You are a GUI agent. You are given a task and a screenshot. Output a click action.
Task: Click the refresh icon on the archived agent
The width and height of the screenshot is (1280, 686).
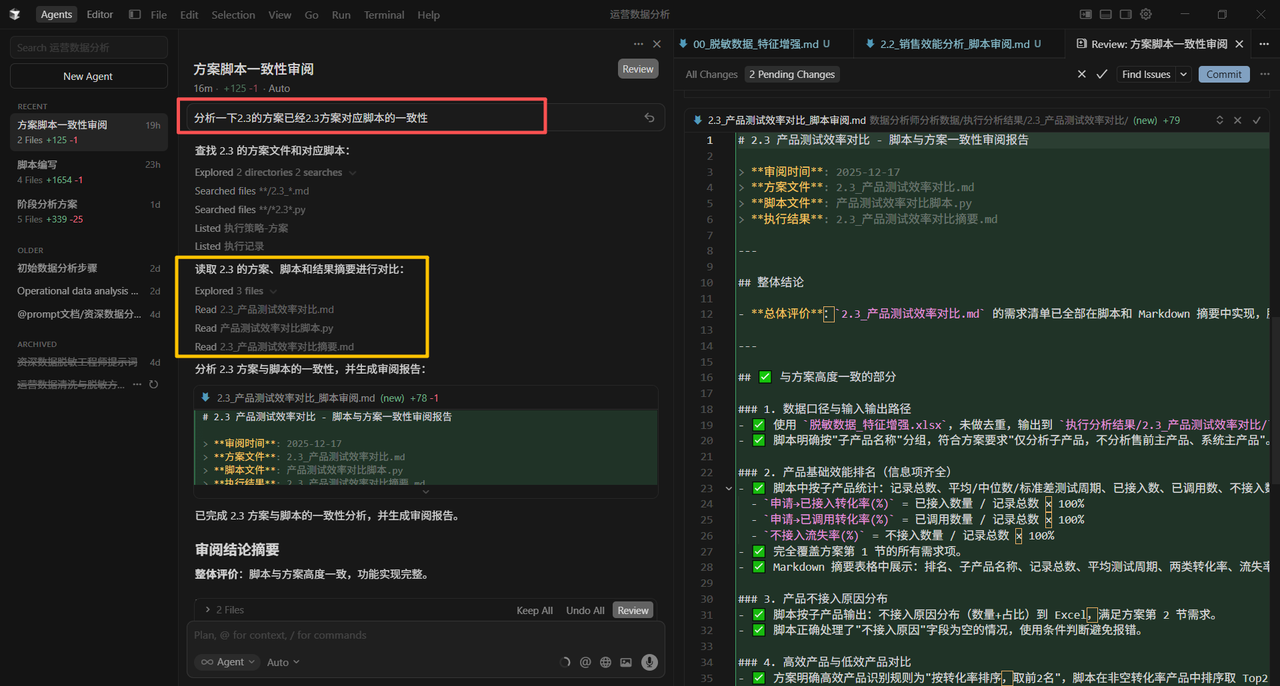(153, 384)
